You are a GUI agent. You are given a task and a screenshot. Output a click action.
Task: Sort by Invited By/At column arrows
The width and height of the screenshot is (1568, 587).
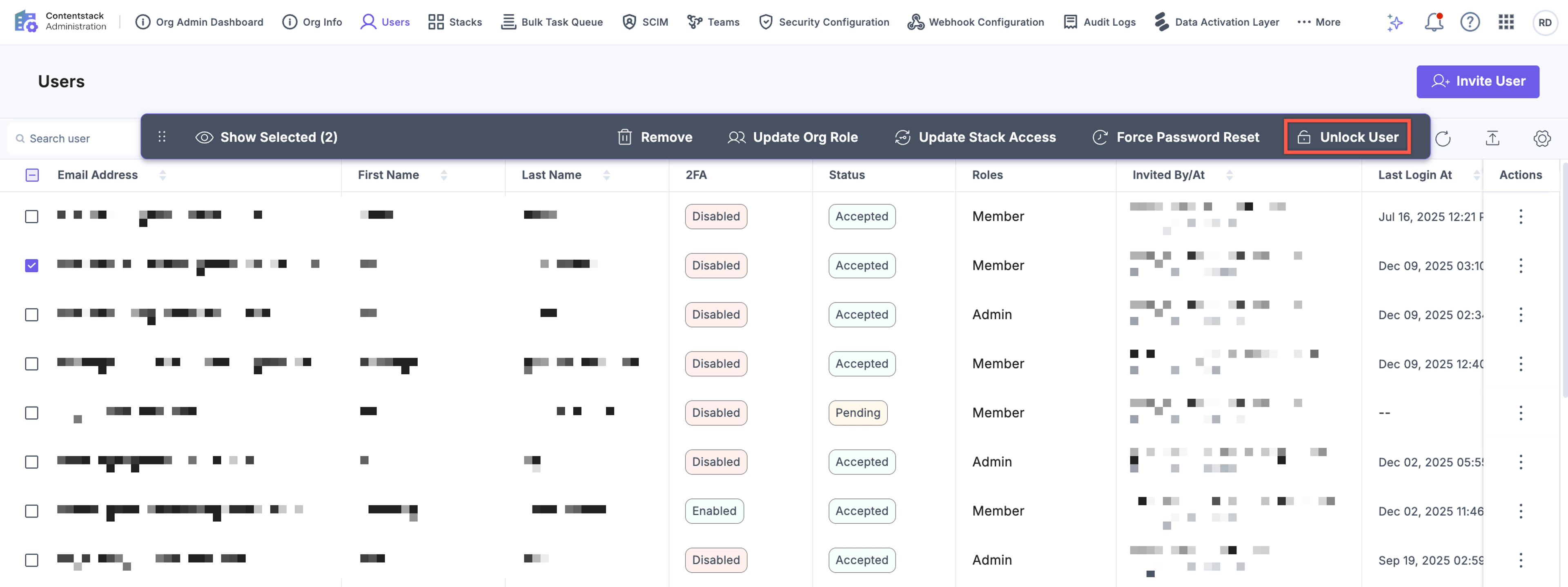(x=1229, y=175)
